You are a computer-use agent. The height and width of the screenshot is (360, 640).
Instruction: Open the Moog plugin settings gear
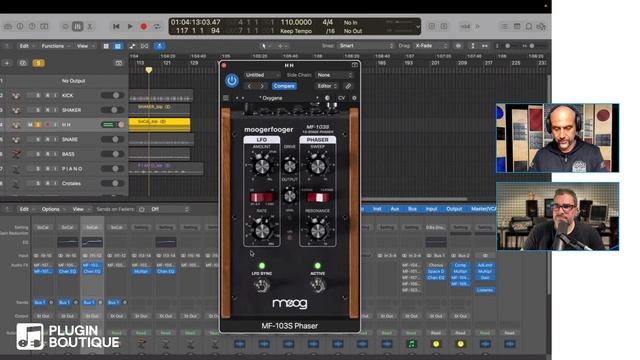[354, 98]
